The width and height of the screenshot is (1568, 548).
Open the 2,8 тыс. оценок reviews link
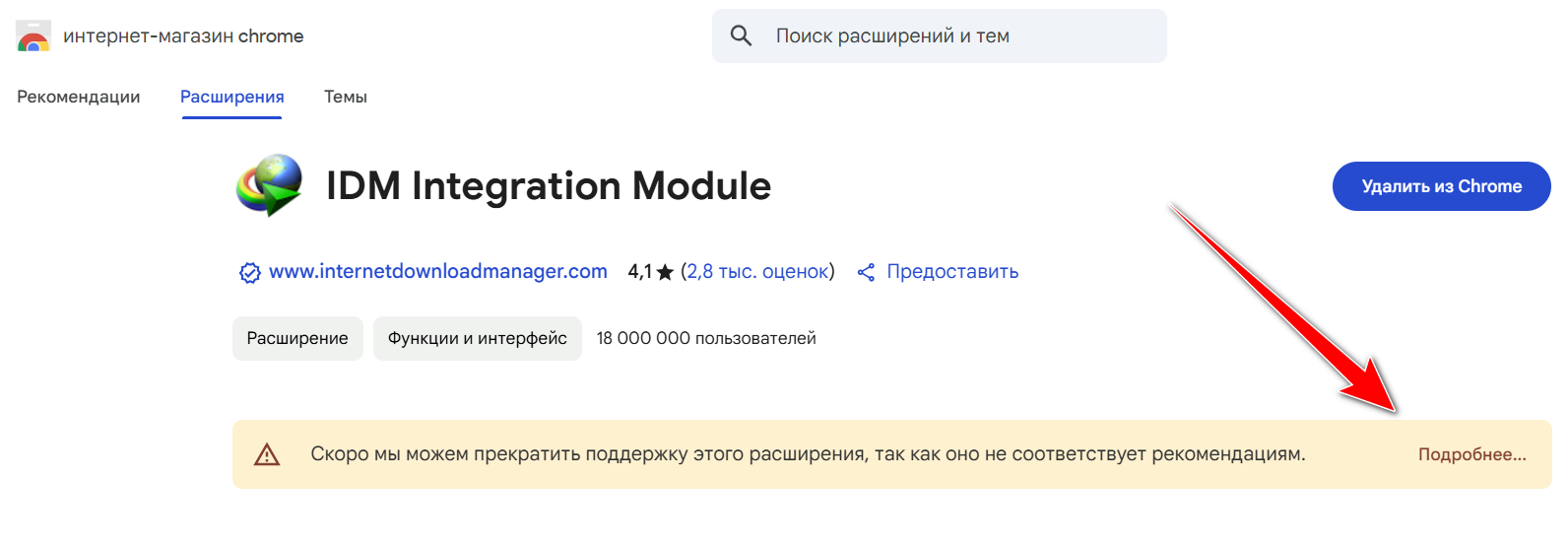coord(757,271)
